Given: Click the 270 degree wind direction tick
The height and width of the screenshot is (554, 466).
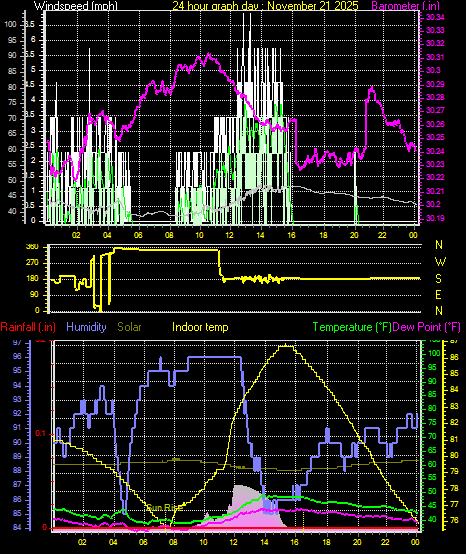Looking at the screenshot, I should coord(32,263).
